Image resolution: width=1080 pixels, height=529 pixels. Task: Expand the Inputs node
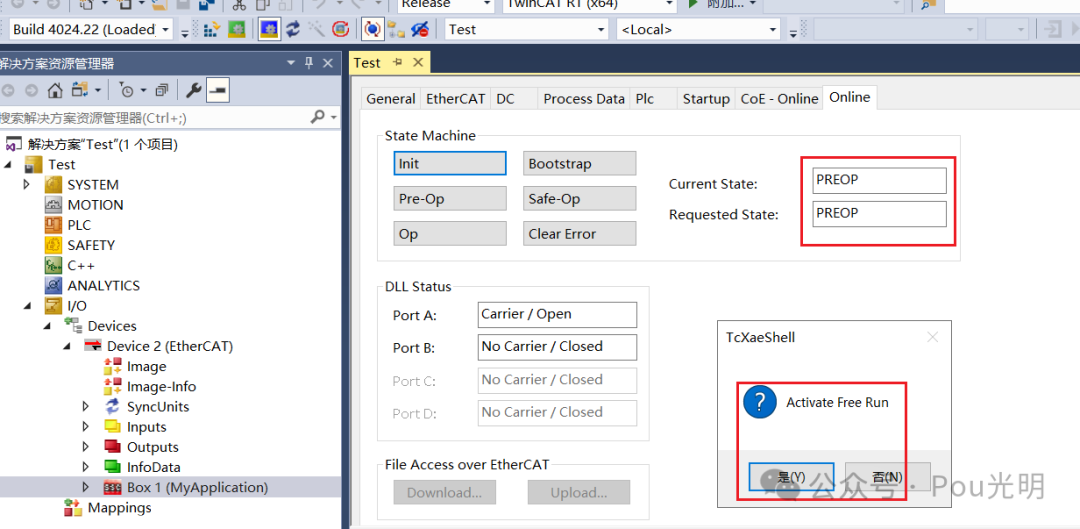(86, 427)
